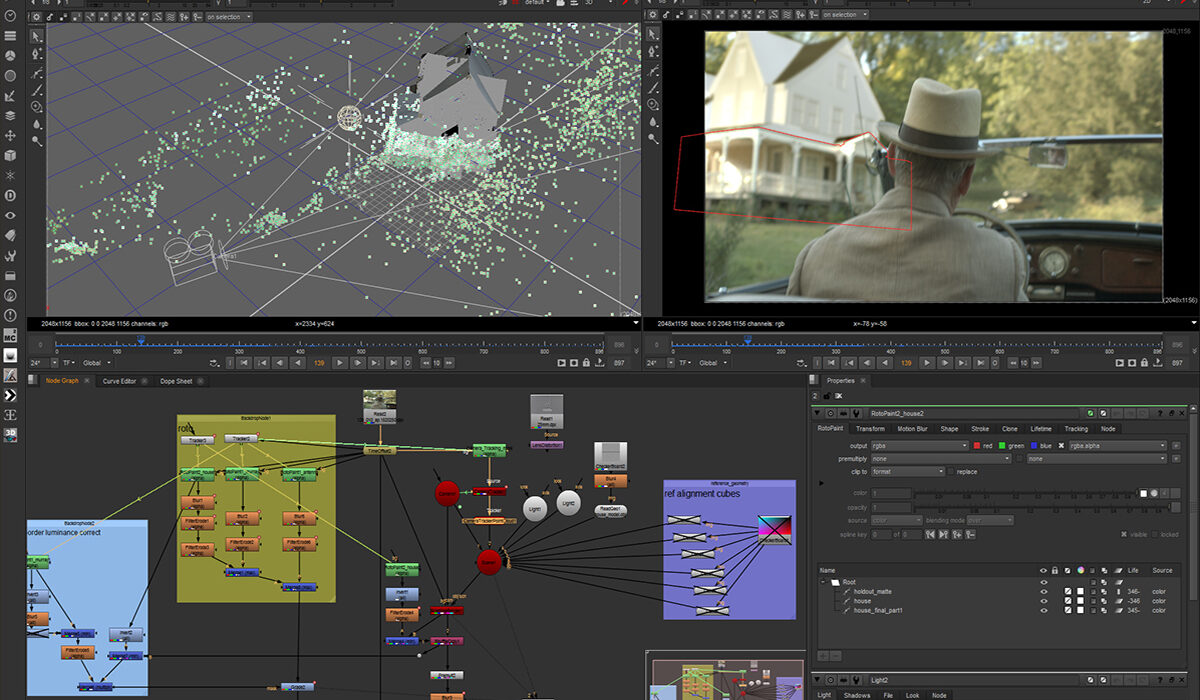This screenshot has height=700, width=1200.
Task: Open the Filter nodes menu (circle icon)
Action: (10, 75)
